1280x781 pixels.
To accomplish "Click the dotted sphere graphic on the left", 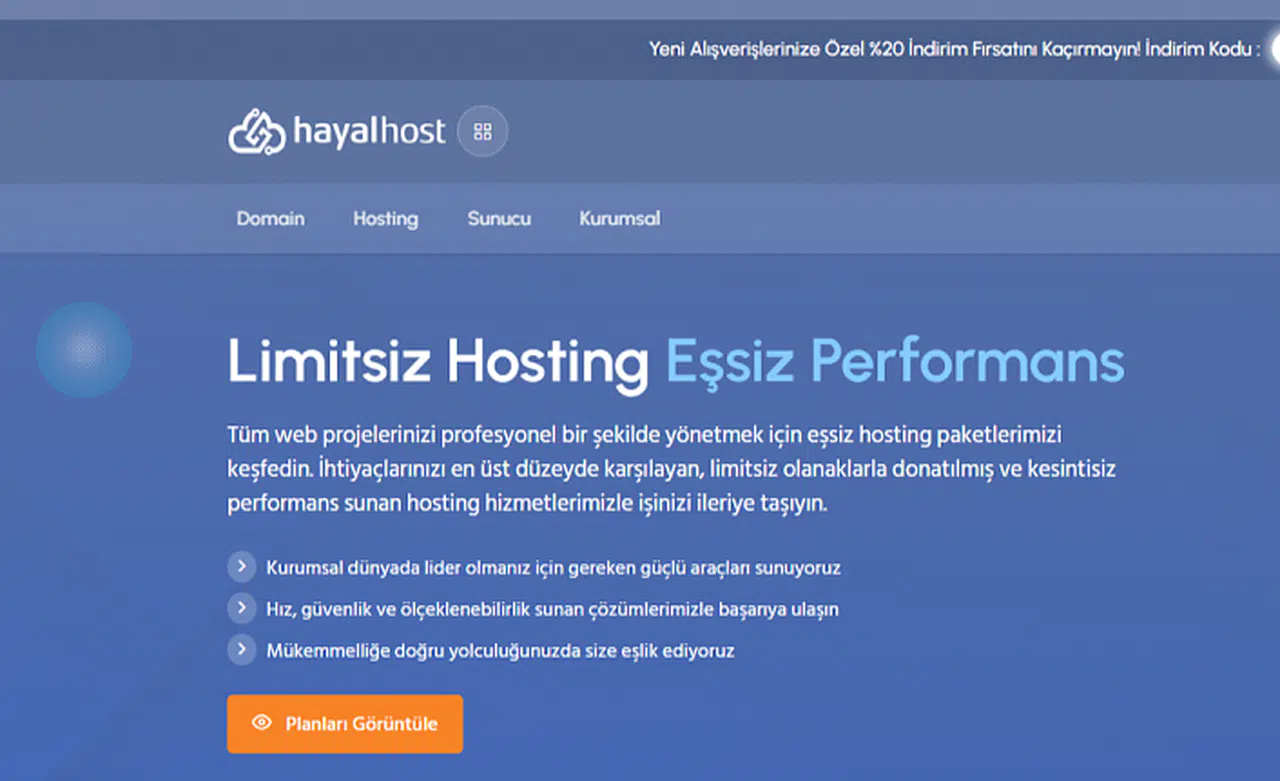I will click(84, 350).
